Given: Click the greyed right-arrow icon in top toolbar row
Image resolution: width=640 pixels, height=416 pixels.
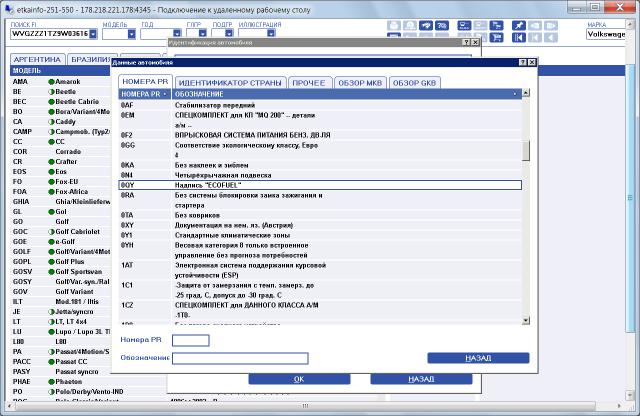Looking at the screenshot, I should (551, 26).
